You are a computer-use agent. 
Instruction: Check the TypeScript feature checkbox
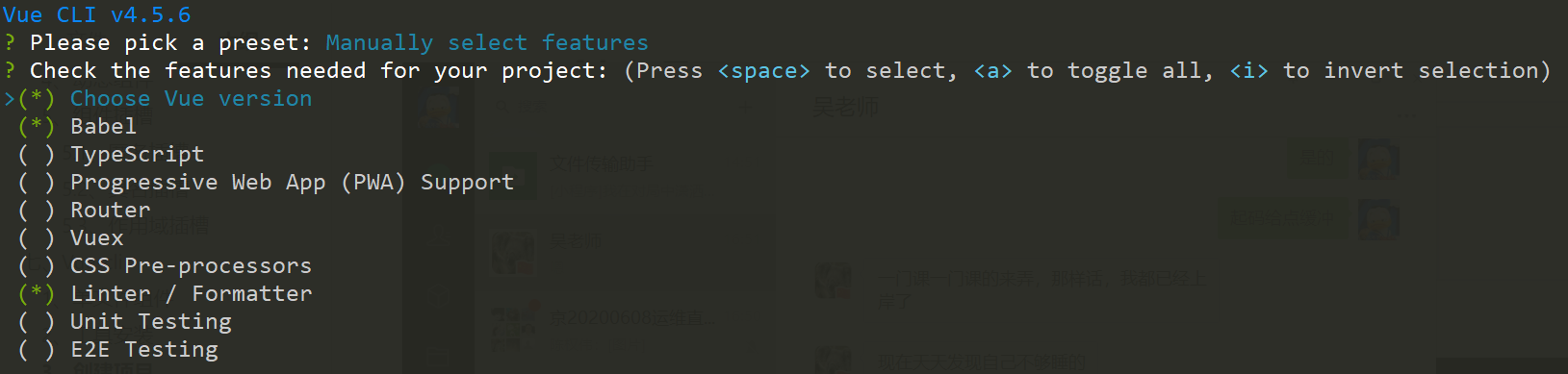pos(37,155)
